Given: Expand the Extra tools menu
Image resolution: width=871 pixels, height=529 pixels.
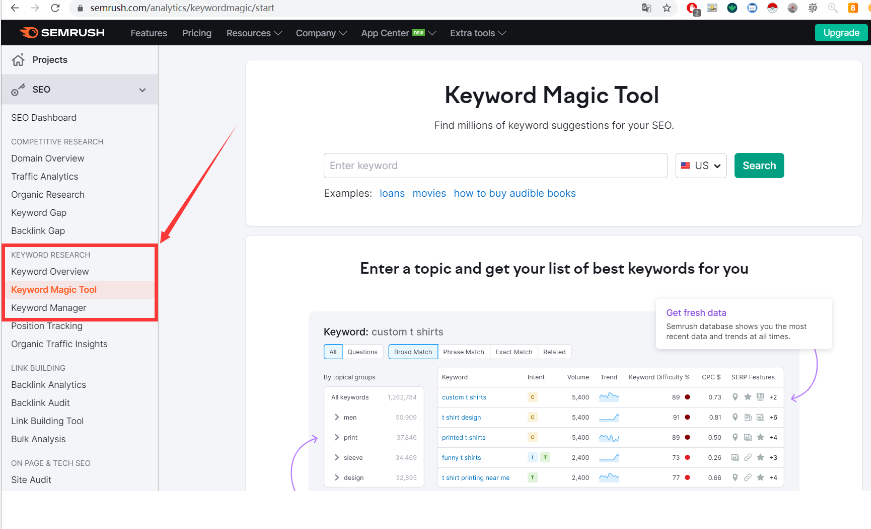Looking at the screenshot, I should 478,33.
